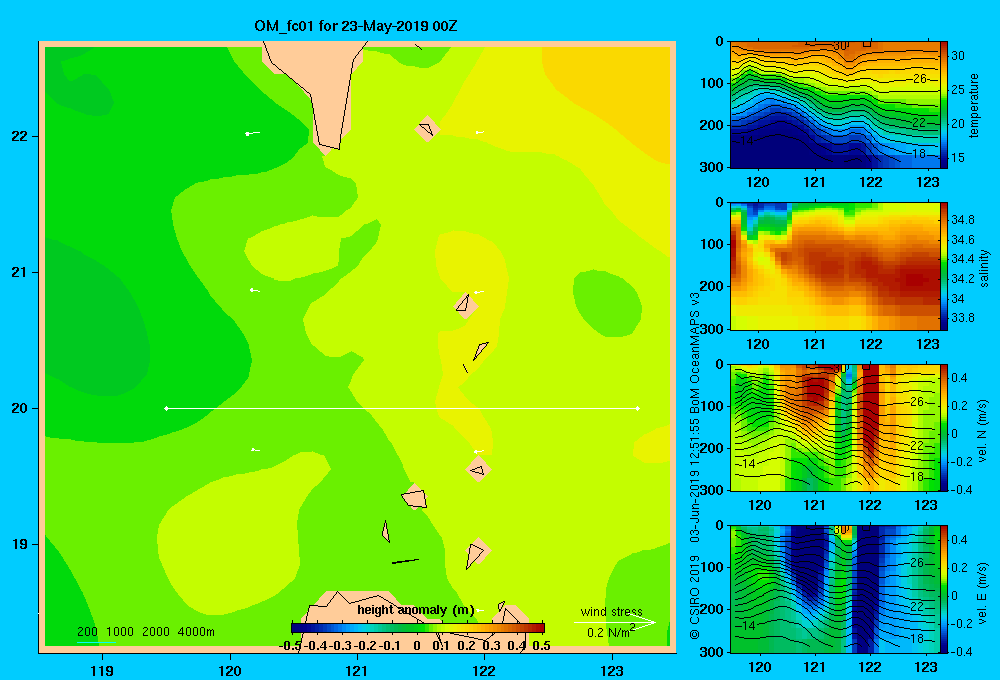Click the white wind stress reference arrow

pyautogui.click(x=614, y=622)
